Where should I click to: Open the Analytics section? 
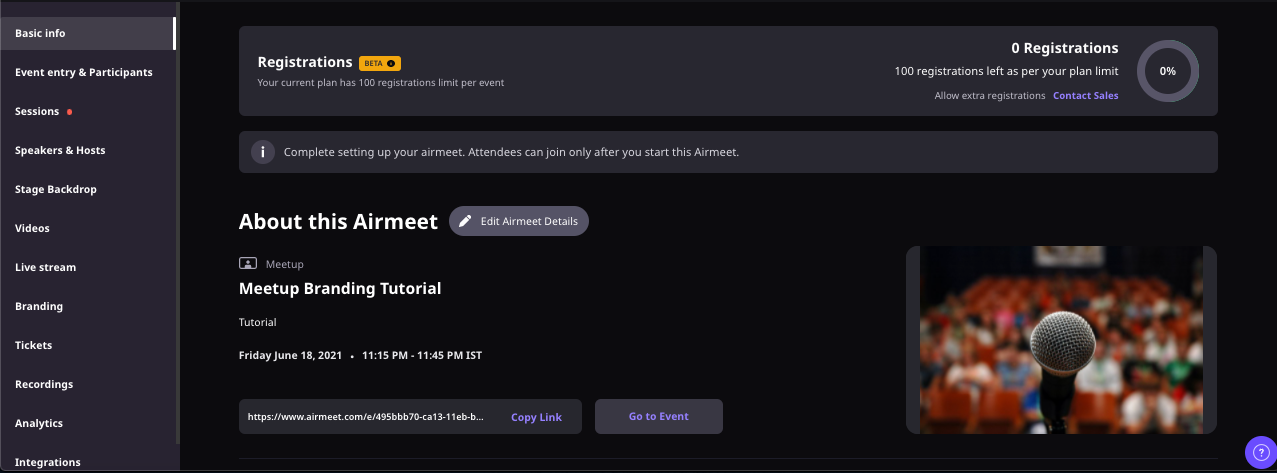click(x=39, y=423)
